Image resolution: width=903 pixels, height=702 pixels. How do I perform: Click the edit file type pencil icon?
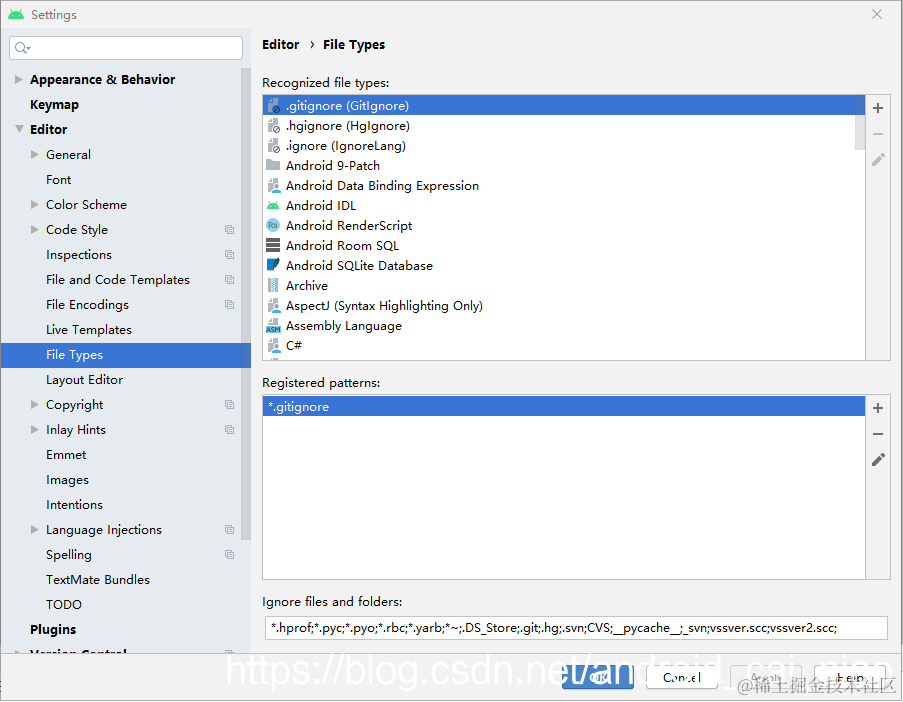pos(878,160)
